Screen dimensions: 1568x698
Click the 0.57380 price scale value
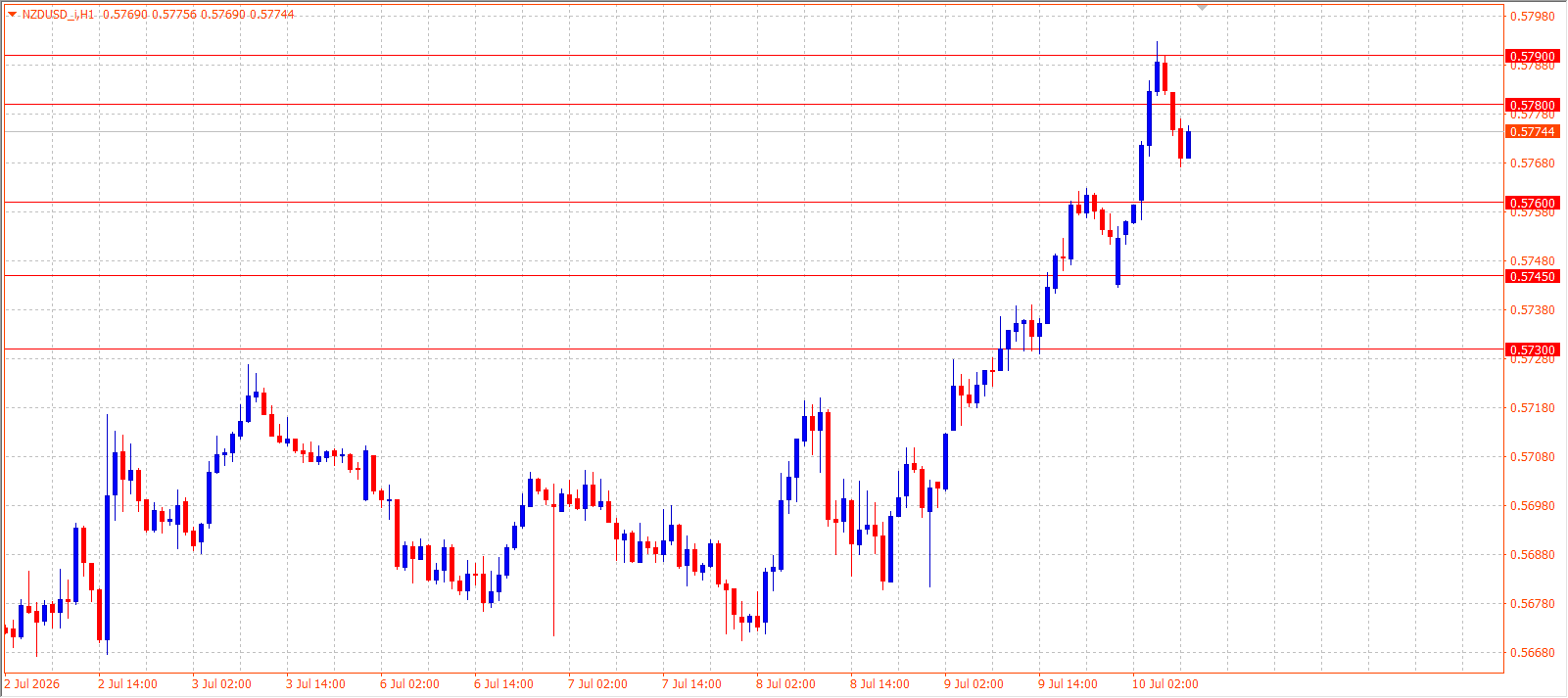click(1532, 310)
